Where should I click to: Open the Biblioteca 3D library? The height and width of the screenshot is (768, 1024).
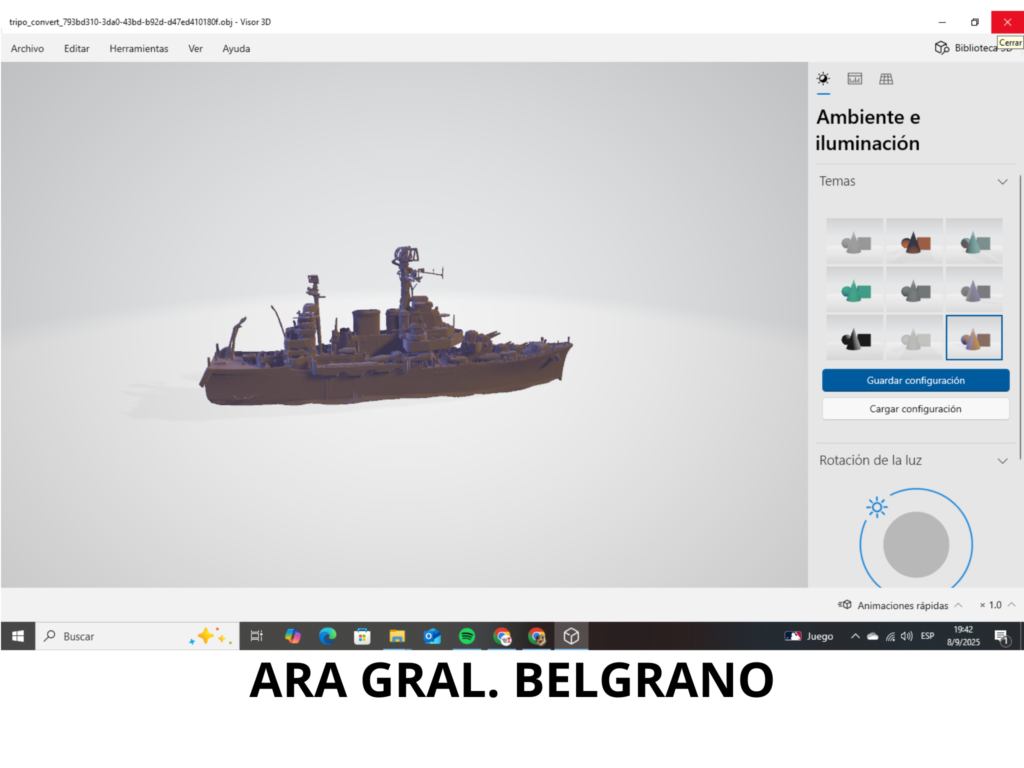973,48
